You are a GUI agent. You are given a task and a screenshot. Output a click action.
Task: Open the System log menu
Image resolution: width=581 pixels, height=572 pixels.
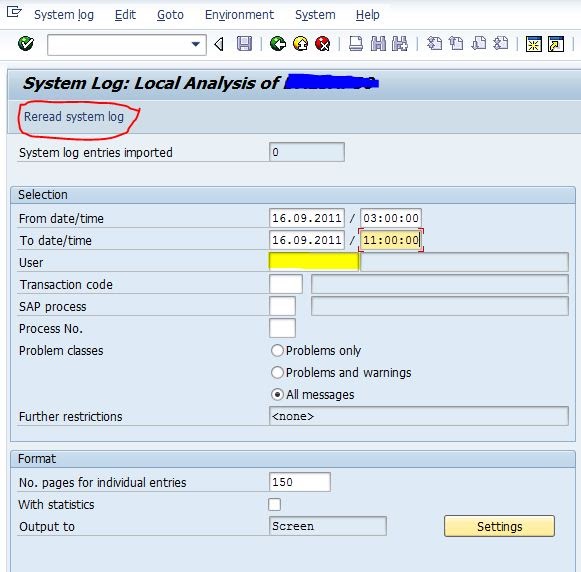(64, 15)
